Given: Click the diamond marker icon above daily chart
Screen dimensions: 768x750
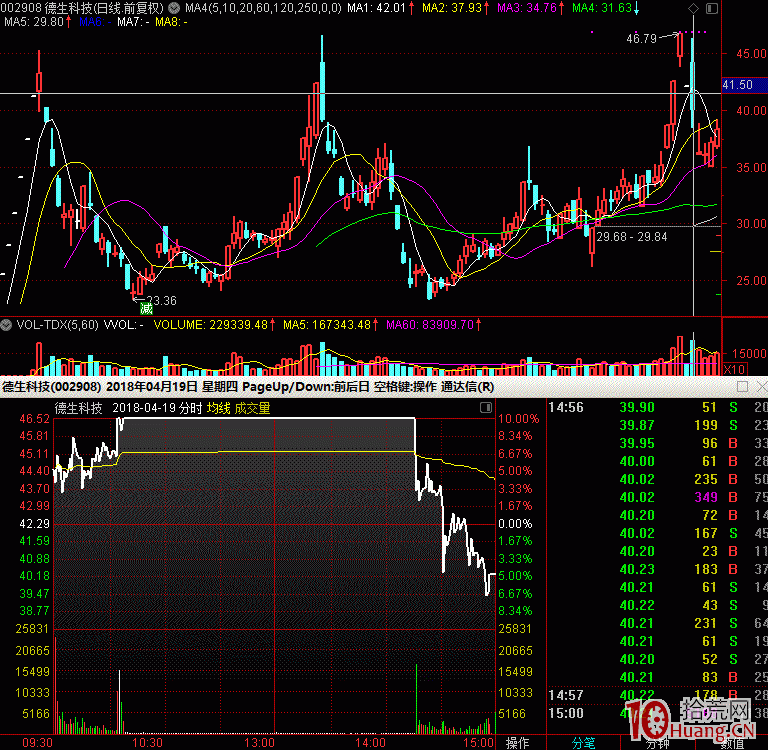Looking at the screenshot, I should [x=693, y=8].
